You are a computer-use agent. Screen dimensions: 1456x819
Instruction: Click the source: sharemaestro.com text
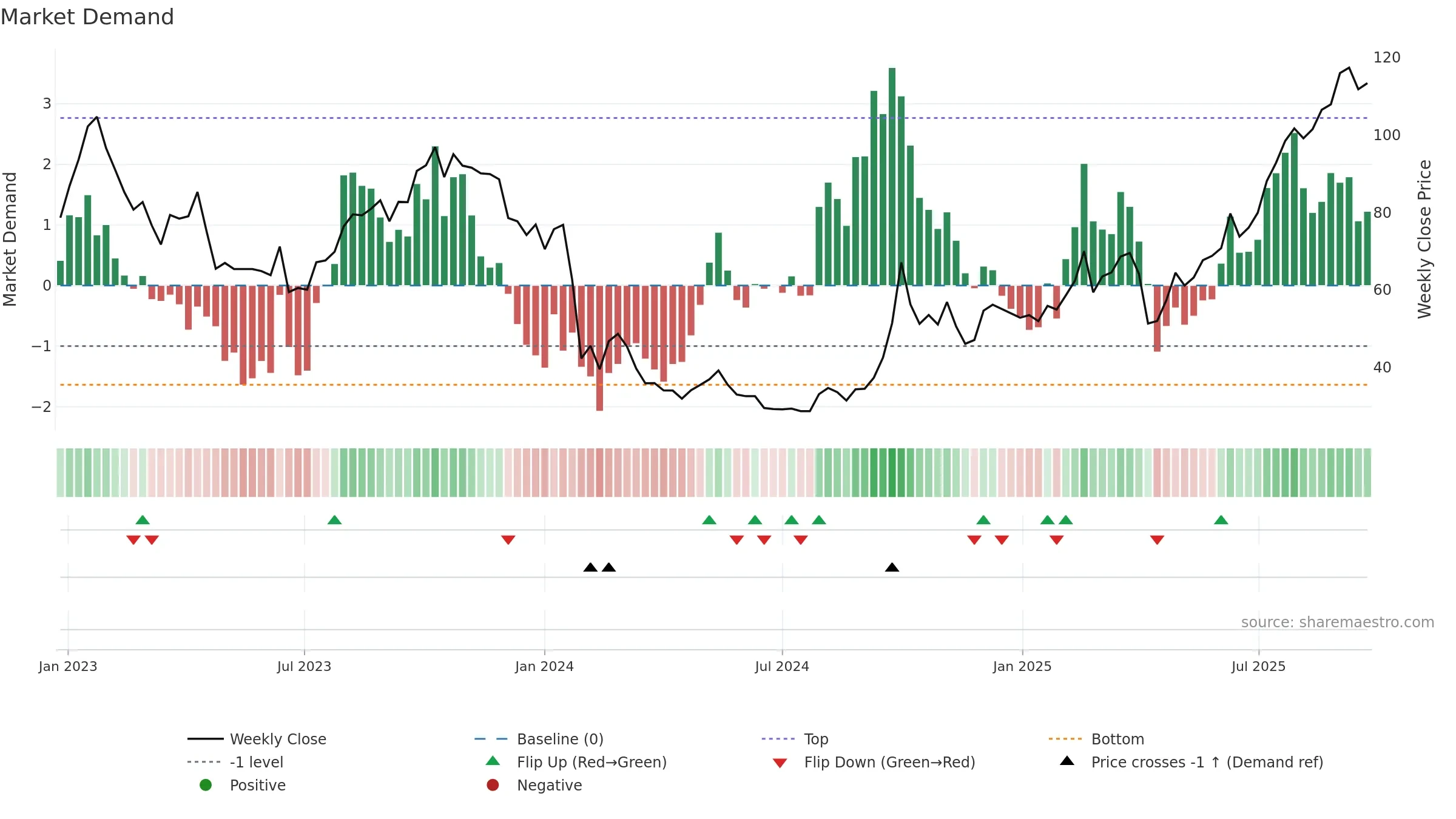[x=1338, y=622]
